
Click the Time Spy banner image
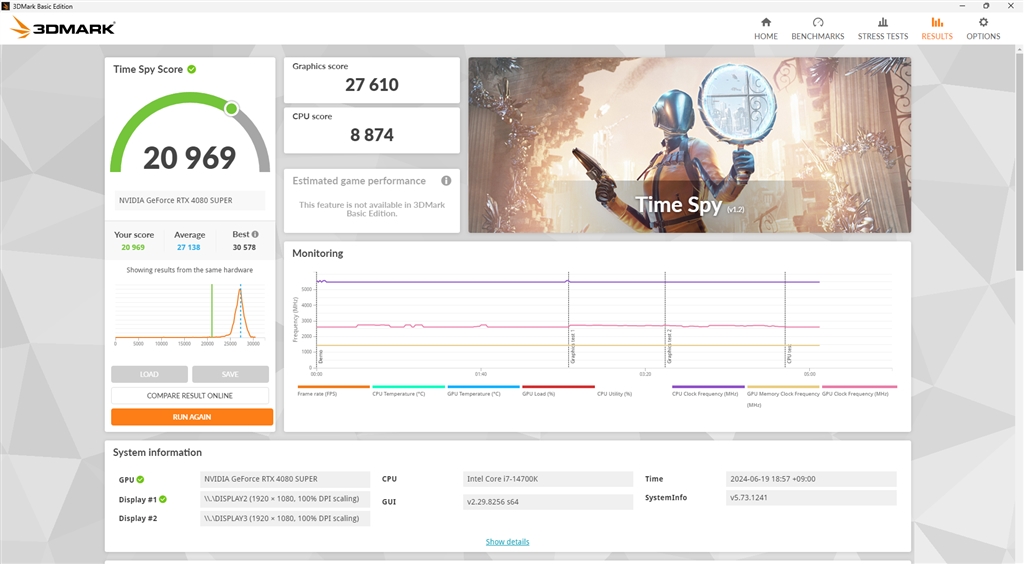pyautogui.click(x=689, y=145)
